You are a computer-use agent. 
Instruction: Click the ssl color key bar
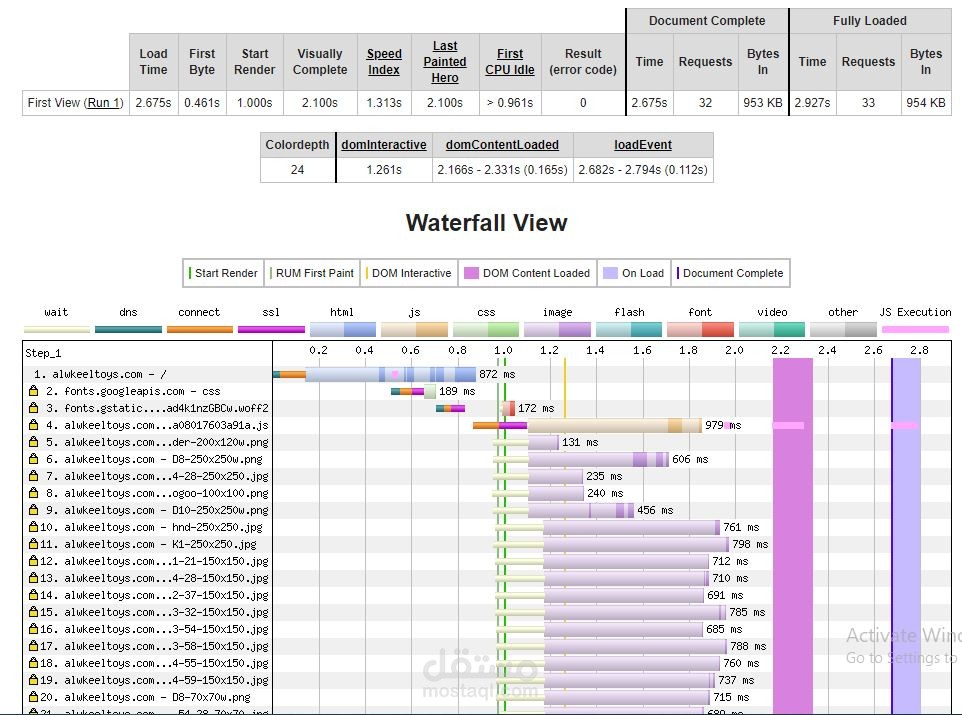pyautogui.click(x=271, y=330)
